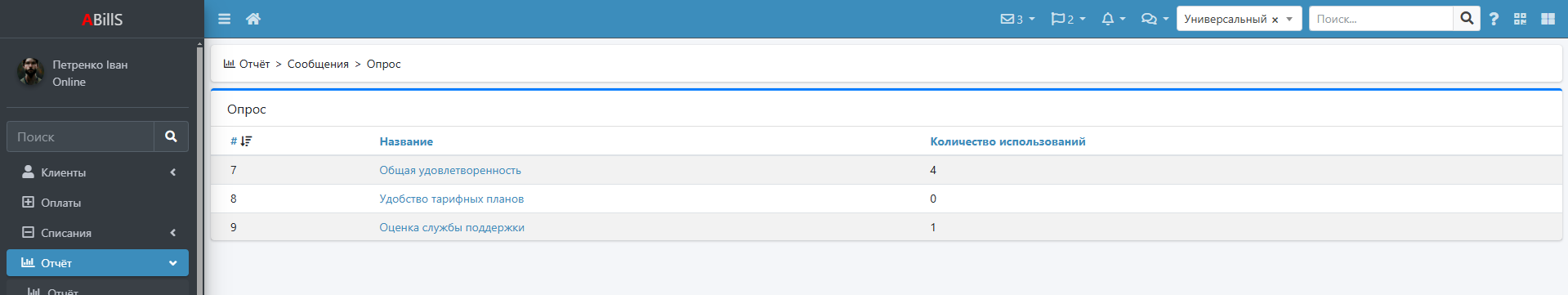Open the bell alerts dropdown

coord(1113,19)
